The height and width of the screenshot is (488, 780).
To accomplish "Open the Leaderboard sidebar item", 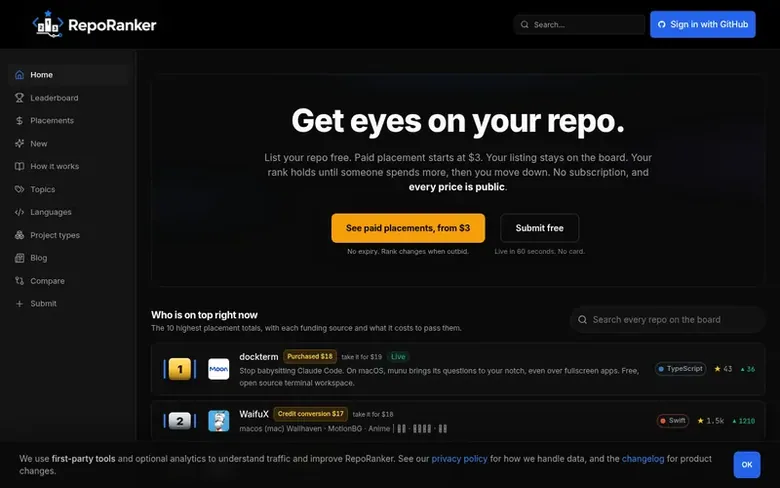I will 68,98.
